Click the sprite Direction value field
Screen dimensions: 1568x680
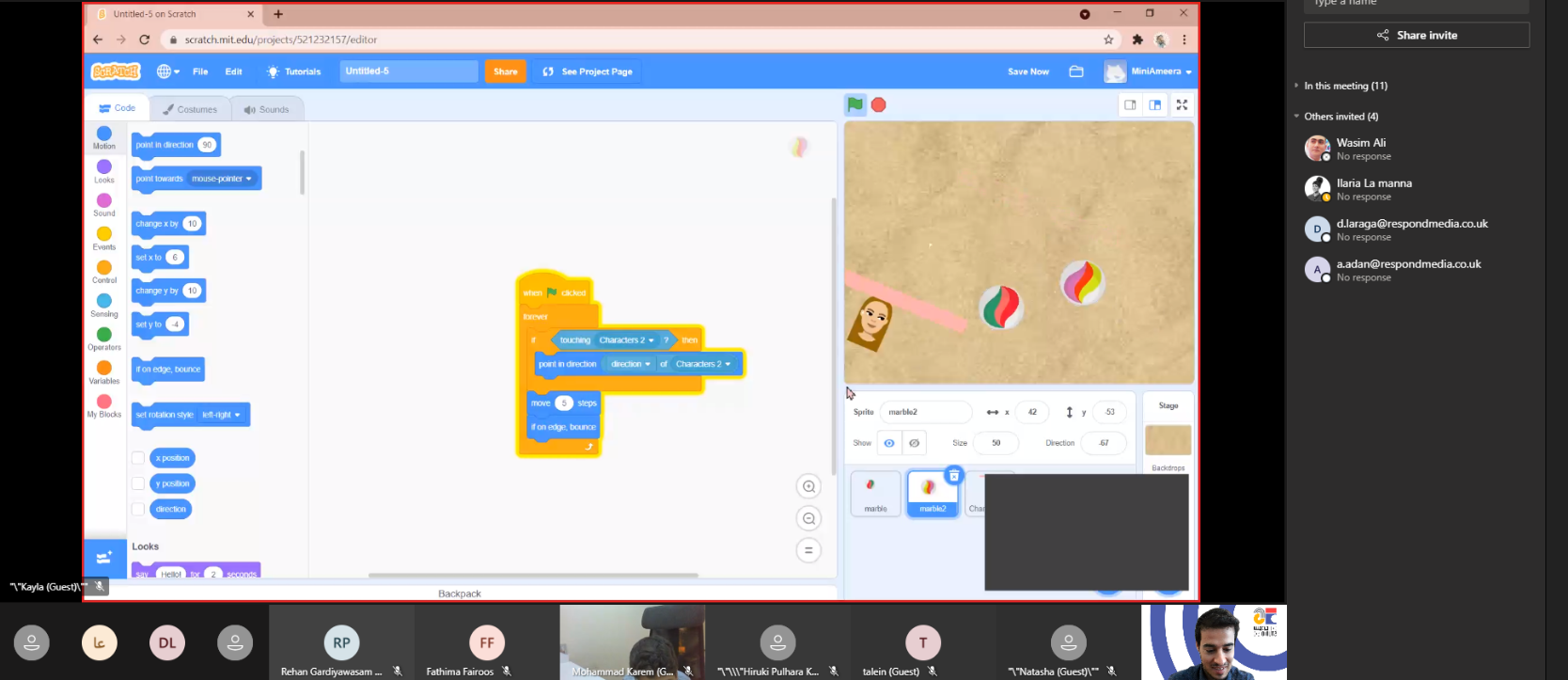[x=1104, y=443]
